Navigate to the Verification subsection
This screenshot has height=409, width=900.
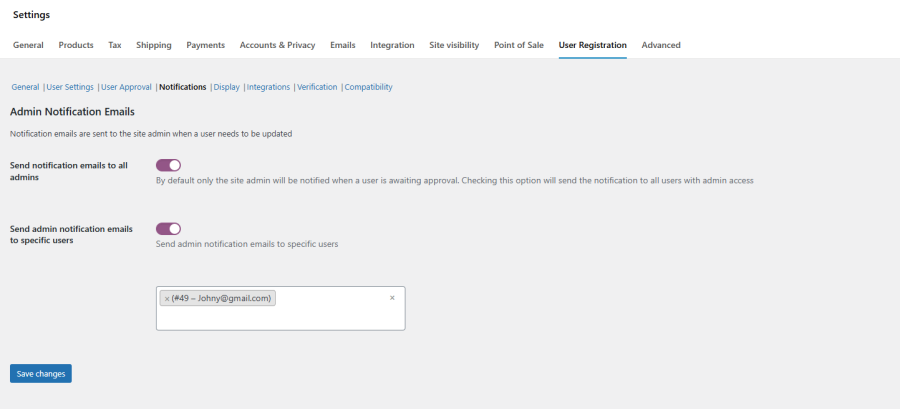(317, 87)
